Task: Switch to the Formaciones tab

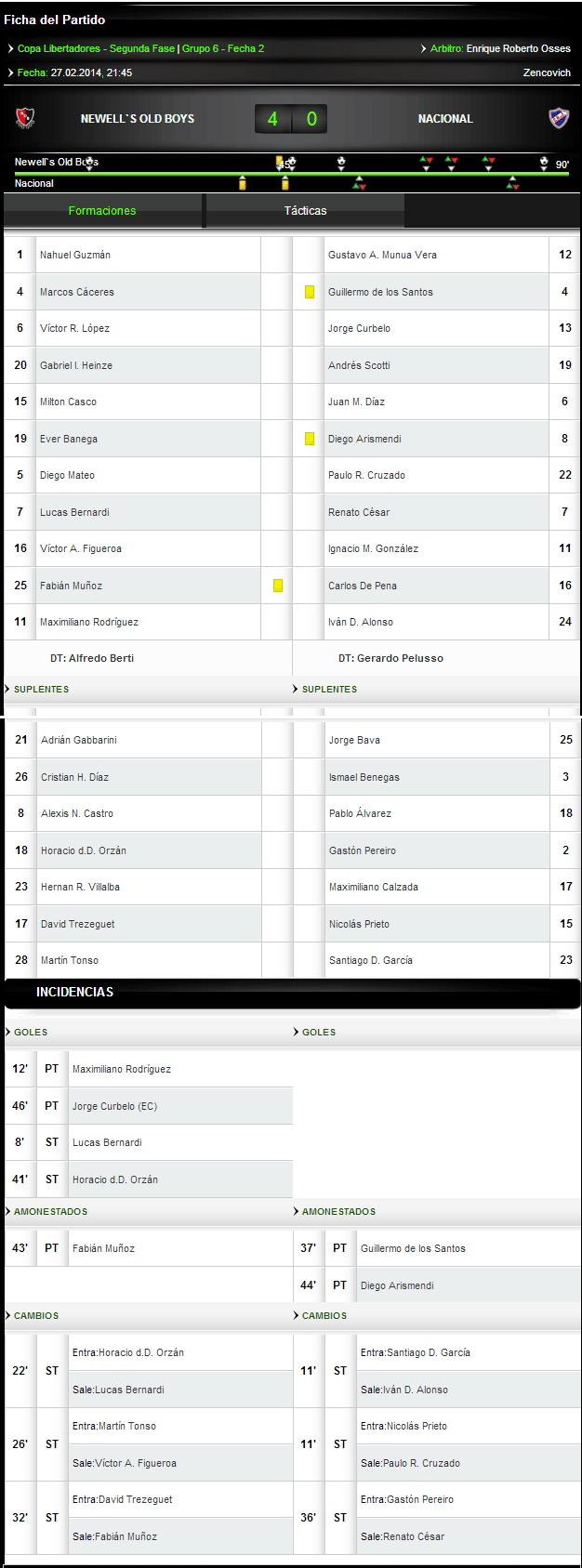Action: click(102, 211)
